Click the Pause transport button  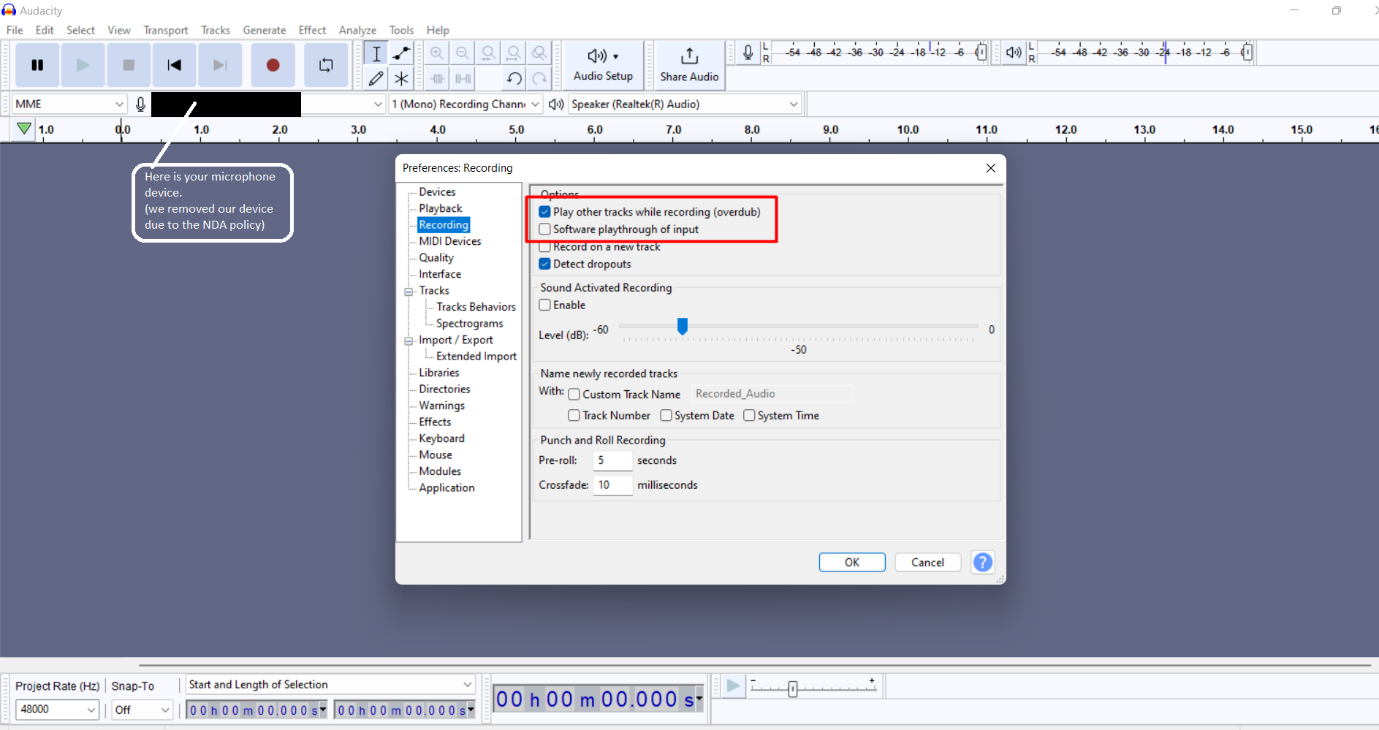point(37,65)
